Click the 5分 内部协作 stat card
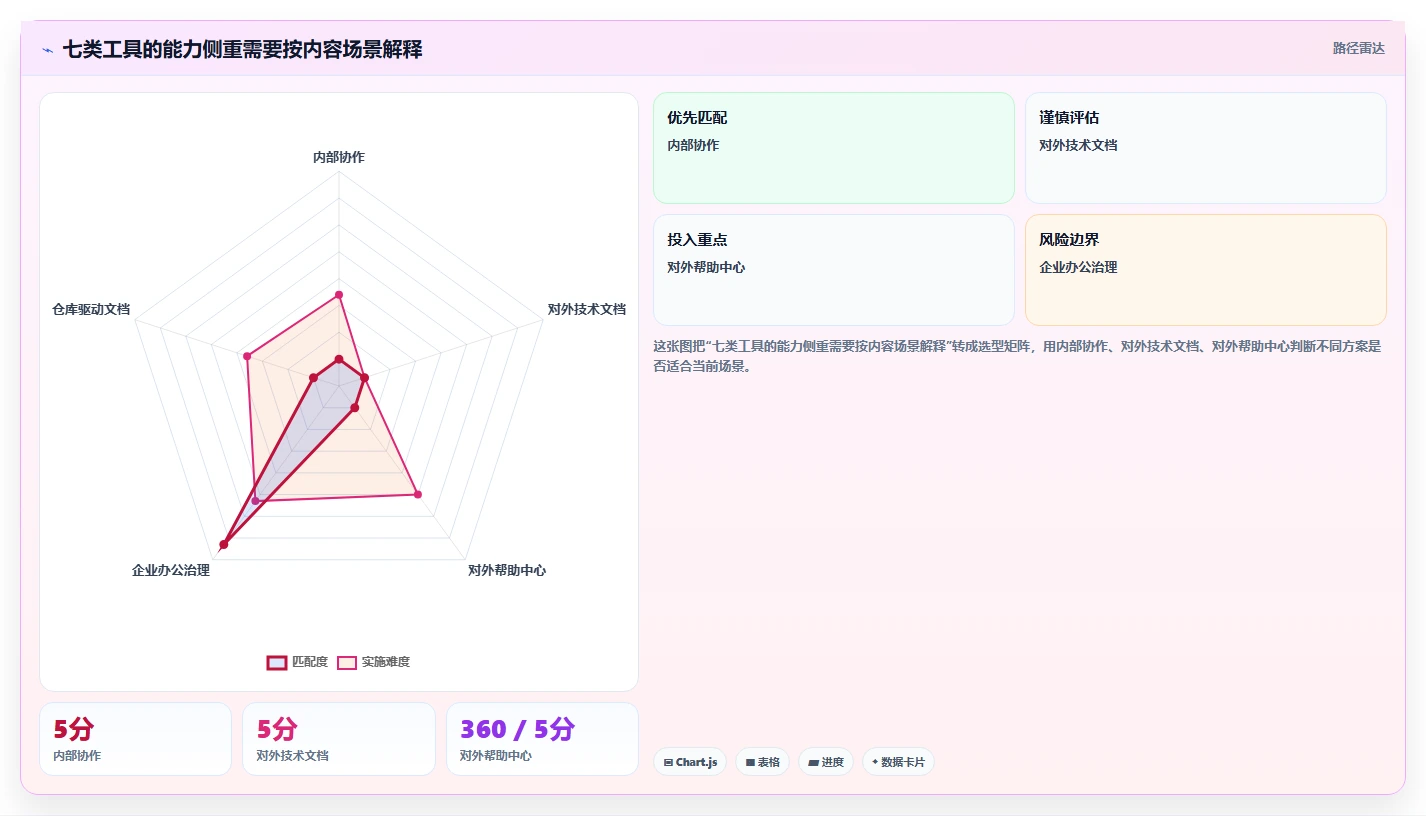Screen dimensions: 1426x816 pos(135,739)
